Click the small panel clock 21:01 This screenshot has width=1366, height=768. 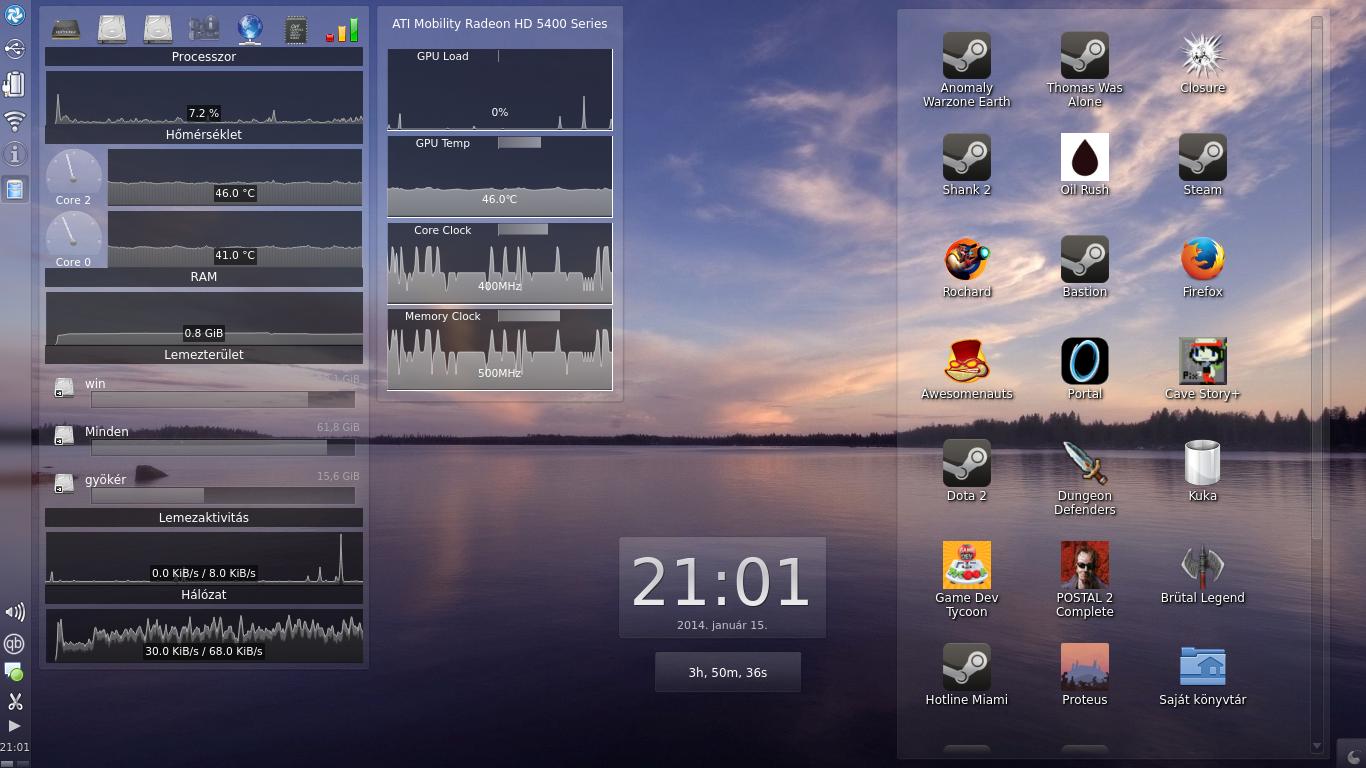click(x=14, y=747)
